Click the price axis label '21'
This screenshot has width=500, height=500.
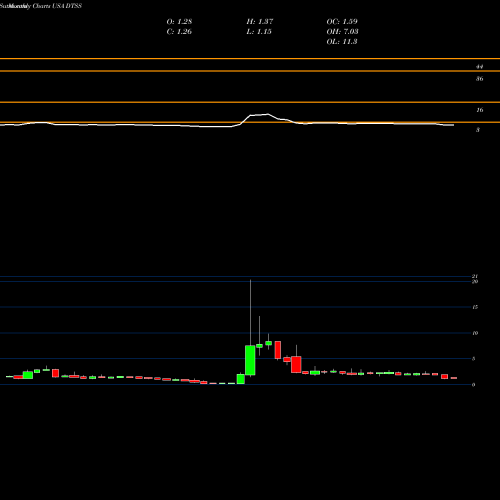coord(475,276)
